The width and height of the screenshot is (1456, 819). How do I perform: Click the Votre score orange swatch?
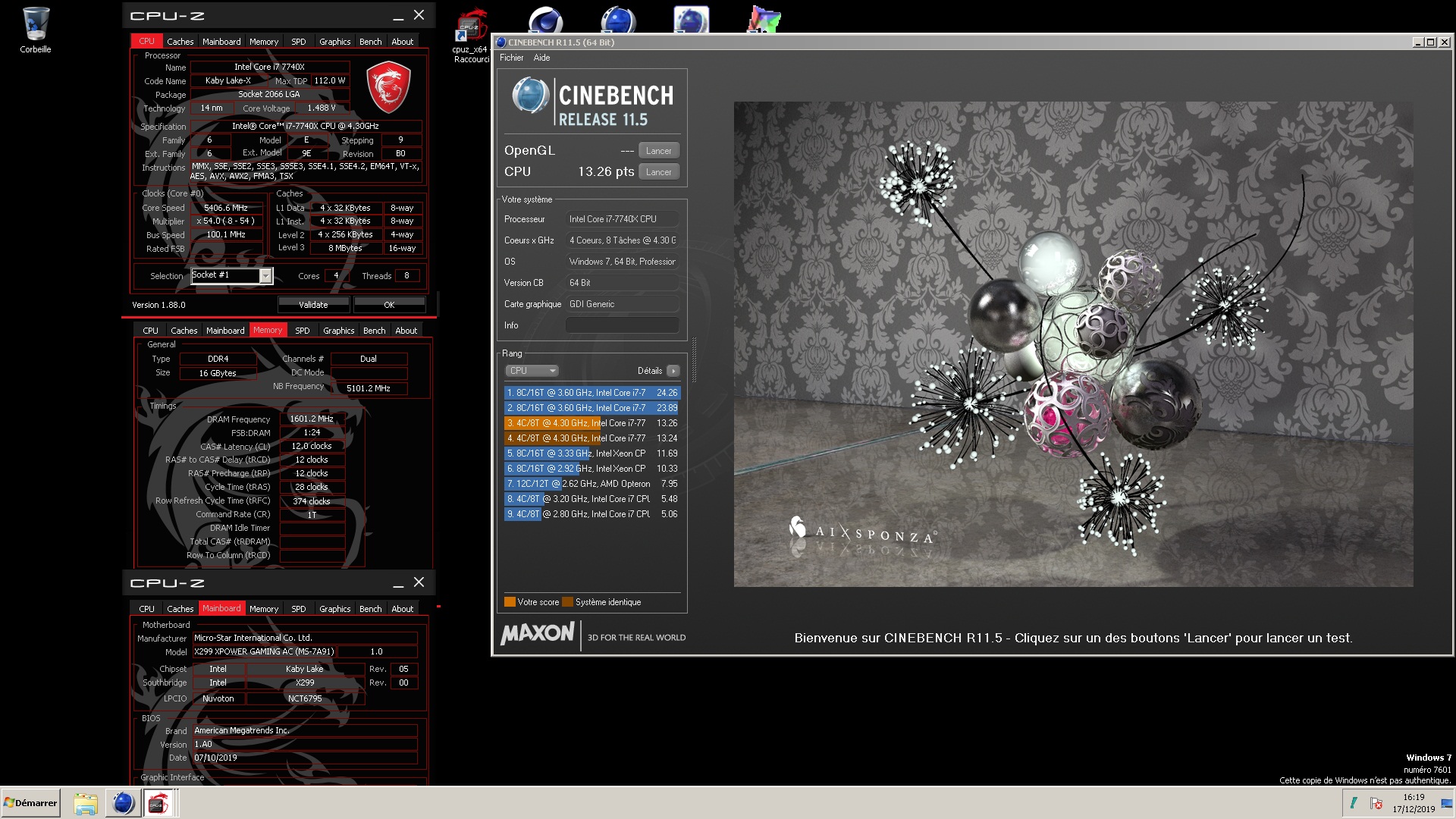510,602
